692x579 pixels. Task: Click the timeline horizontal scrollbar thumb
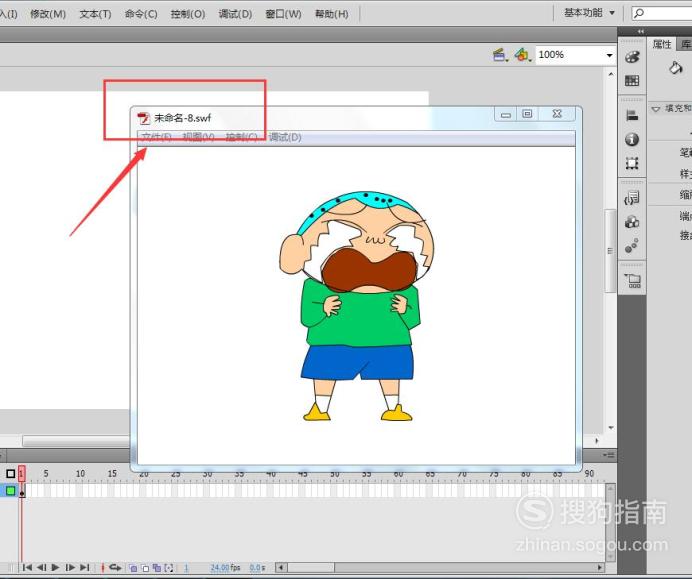click(x=311, y=568)
